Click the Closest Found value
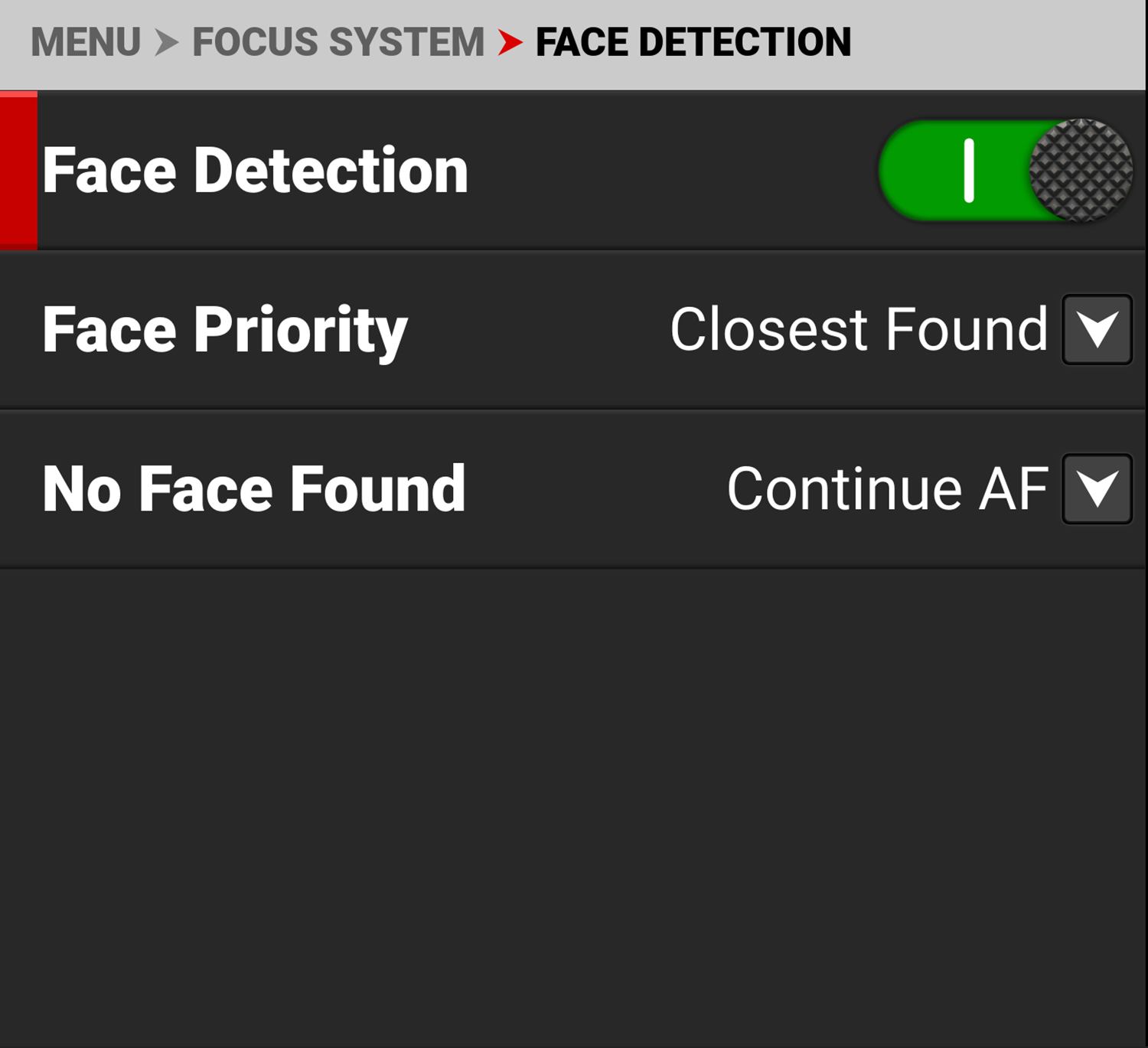Image resolution: width=1148 pixels, height=1048 pixels. click(858, 330)
